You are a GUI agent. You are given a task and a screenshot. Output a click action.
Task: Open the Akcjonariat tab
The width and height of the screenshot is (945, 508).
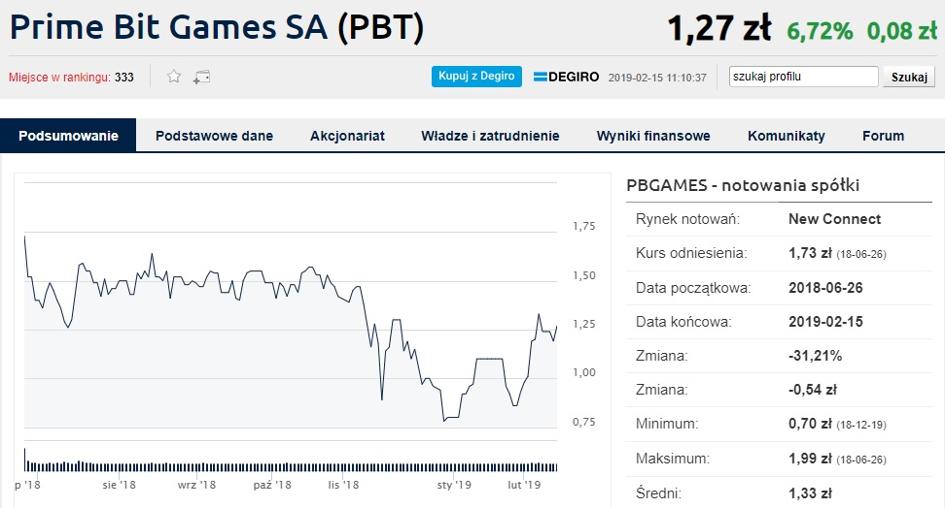pyautogui.click(x=347, y=136)
